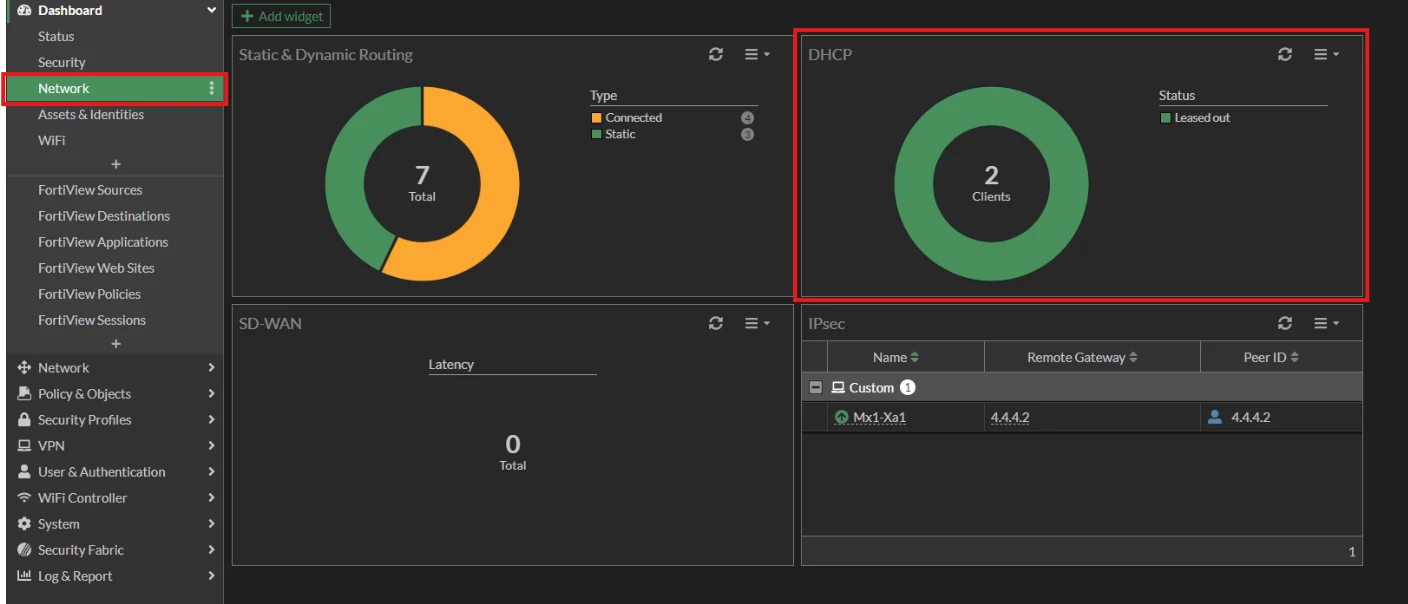The width and height of the screenshot is (1408, 604).
Task: Open the Network dashboard options (three dots)
Action: (211, 89)
